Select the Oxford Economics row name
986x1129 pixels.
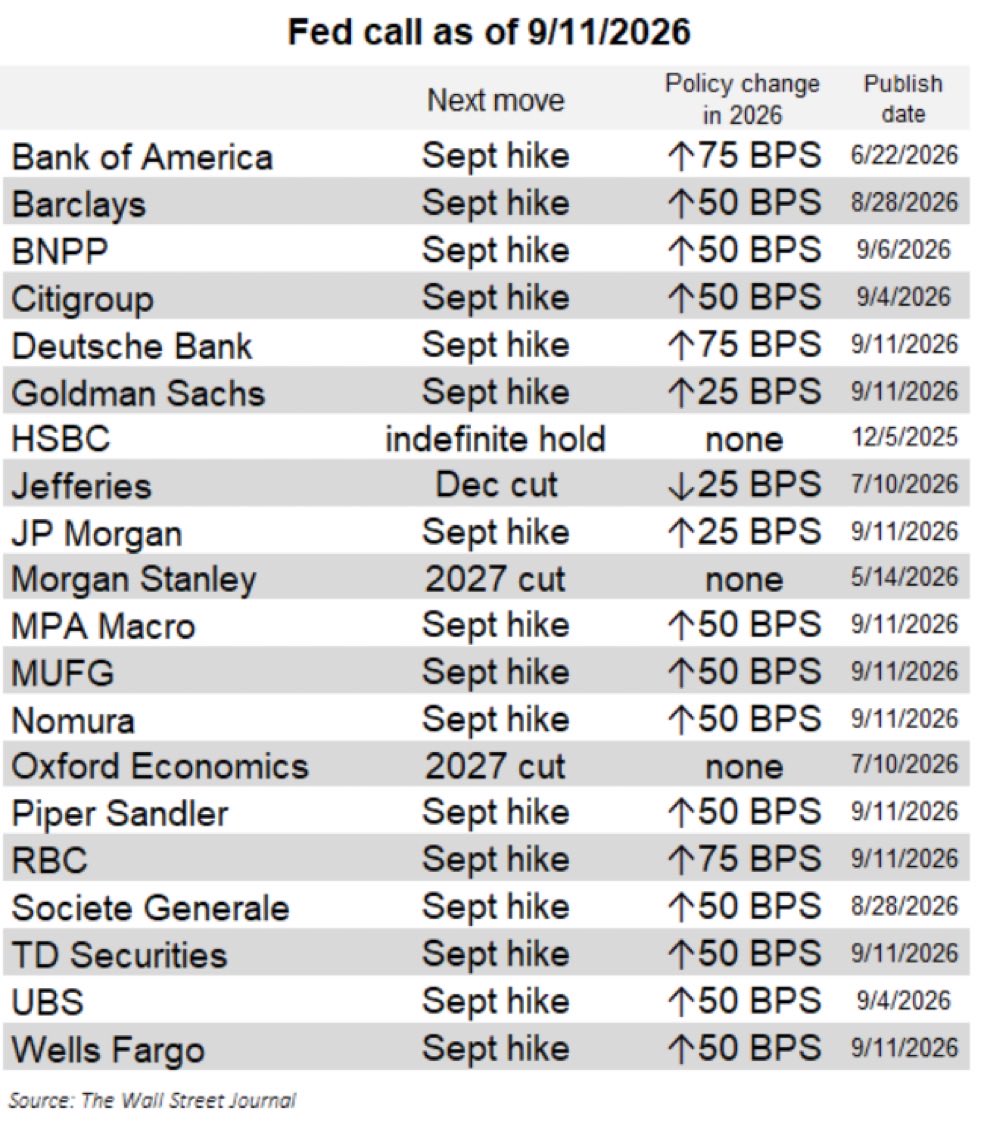[x=160, y=766]
